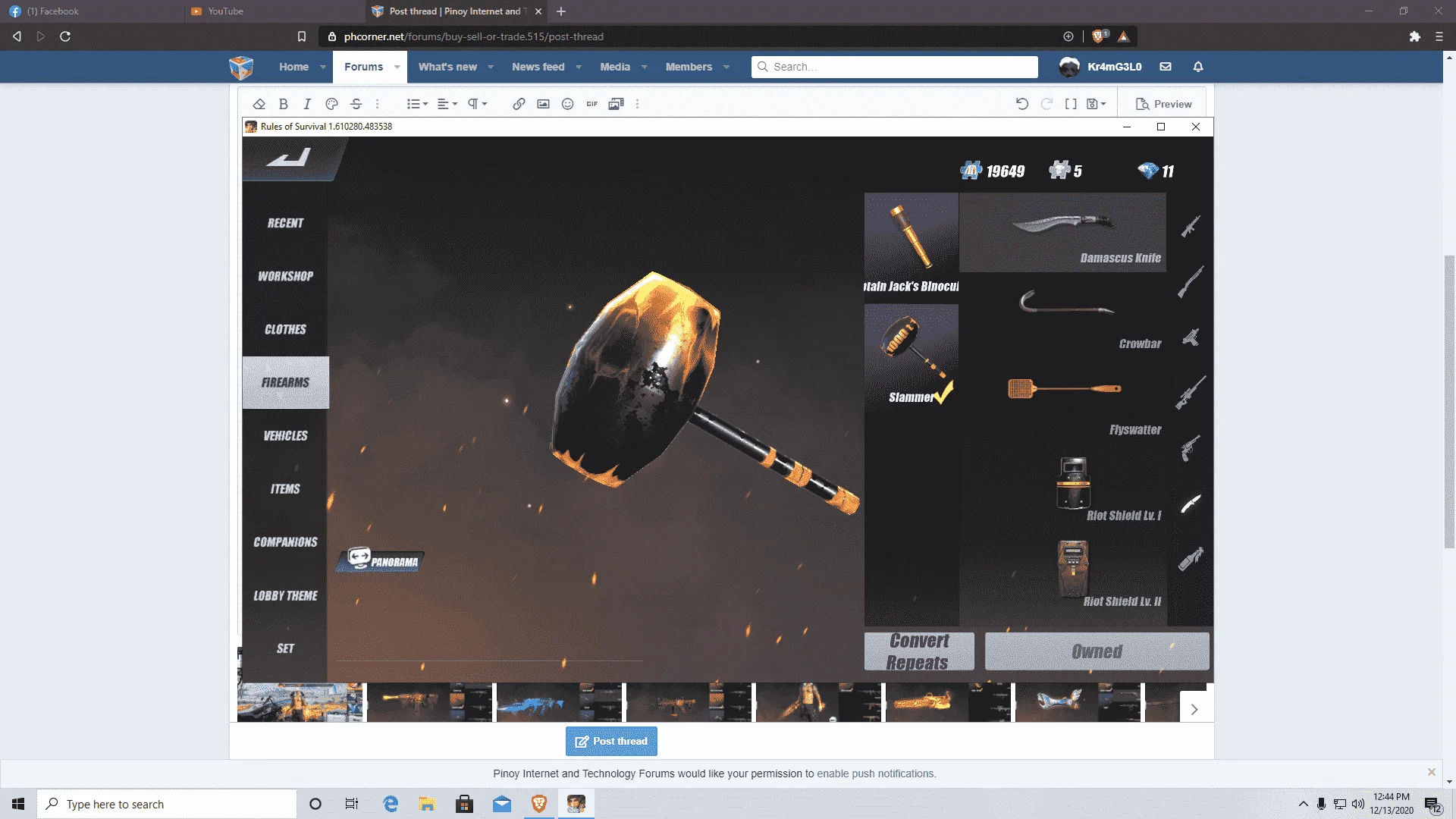The height and width of the screenshot is (819, 1456).
Task: Switch to the YouTube browser tab
Action: tap(275, 11)
